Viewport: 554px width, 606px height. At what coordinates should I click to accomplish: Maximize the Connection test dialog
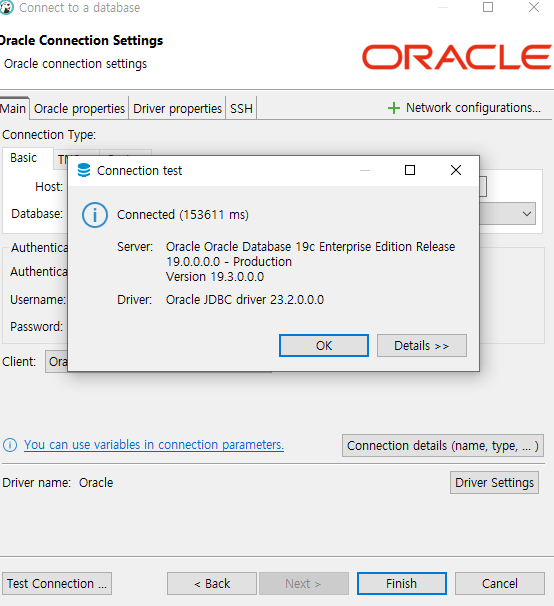410,170
